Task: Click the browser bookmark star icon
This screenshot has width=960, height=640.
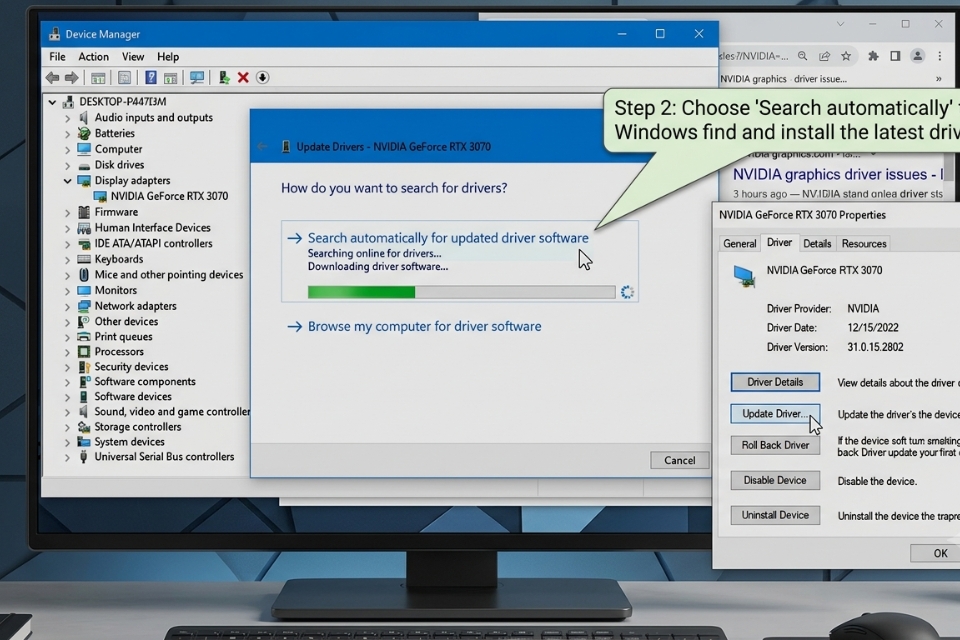Action: tap(846, 56)
